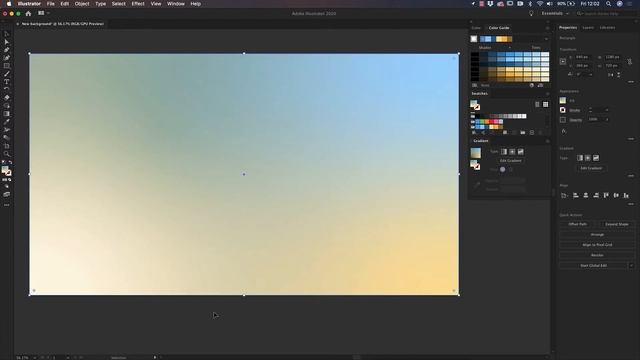
Task: Open the Object menu
Action: click(x=82, y=4)
